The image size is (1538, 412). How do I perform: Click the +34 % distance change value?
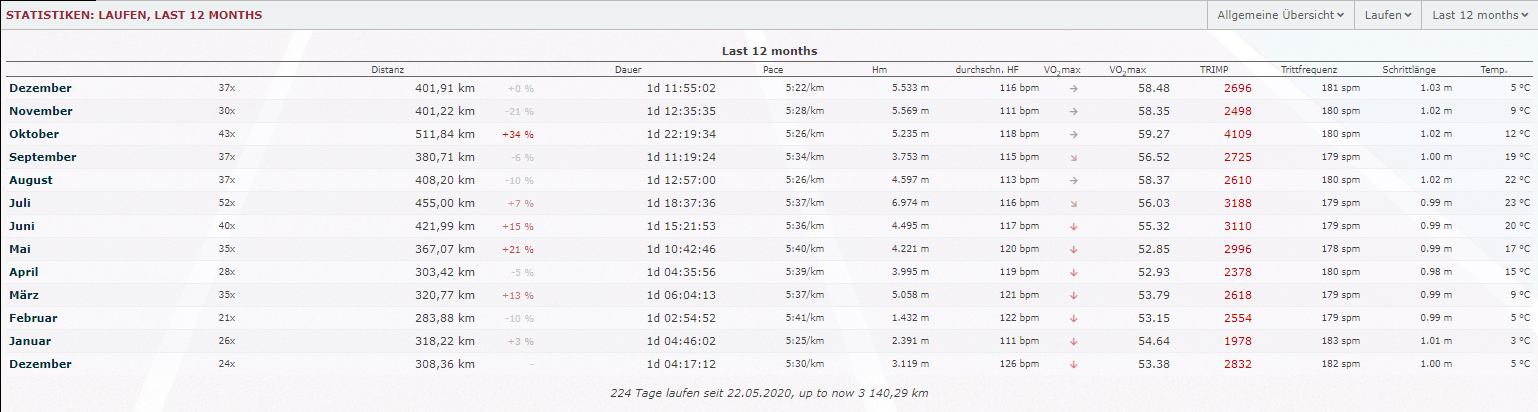pos(517,134)
